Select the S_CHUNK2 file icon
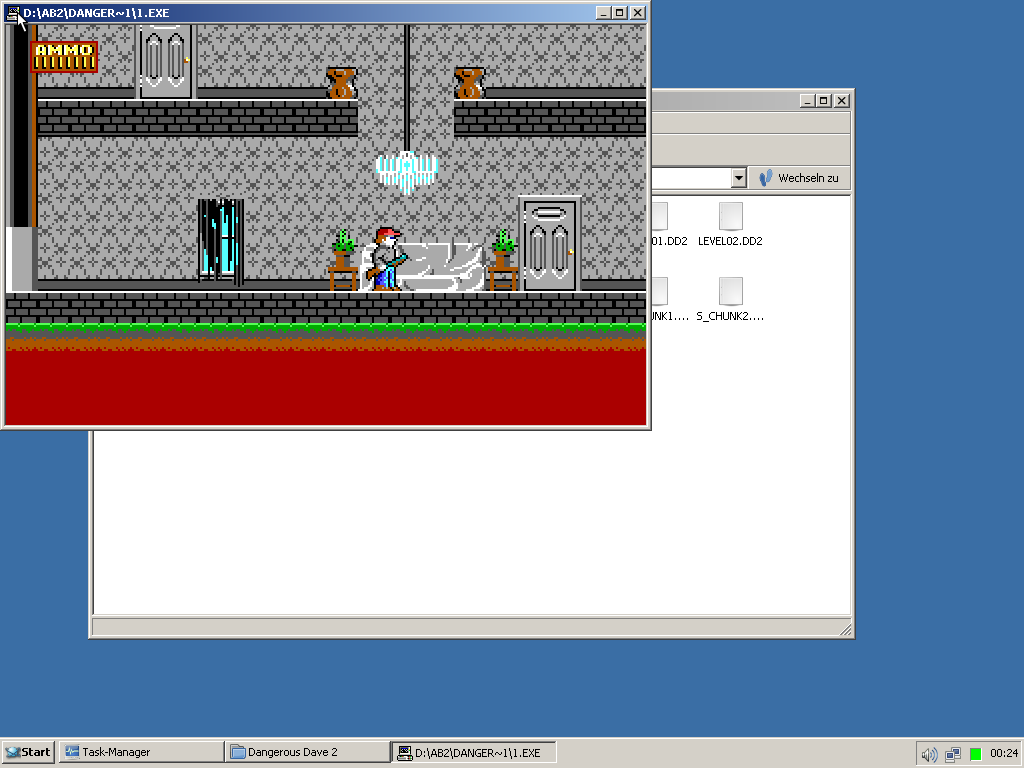The height and width of the screenshot is (768, 1024). pyautogui.click(x=731, y=293)
